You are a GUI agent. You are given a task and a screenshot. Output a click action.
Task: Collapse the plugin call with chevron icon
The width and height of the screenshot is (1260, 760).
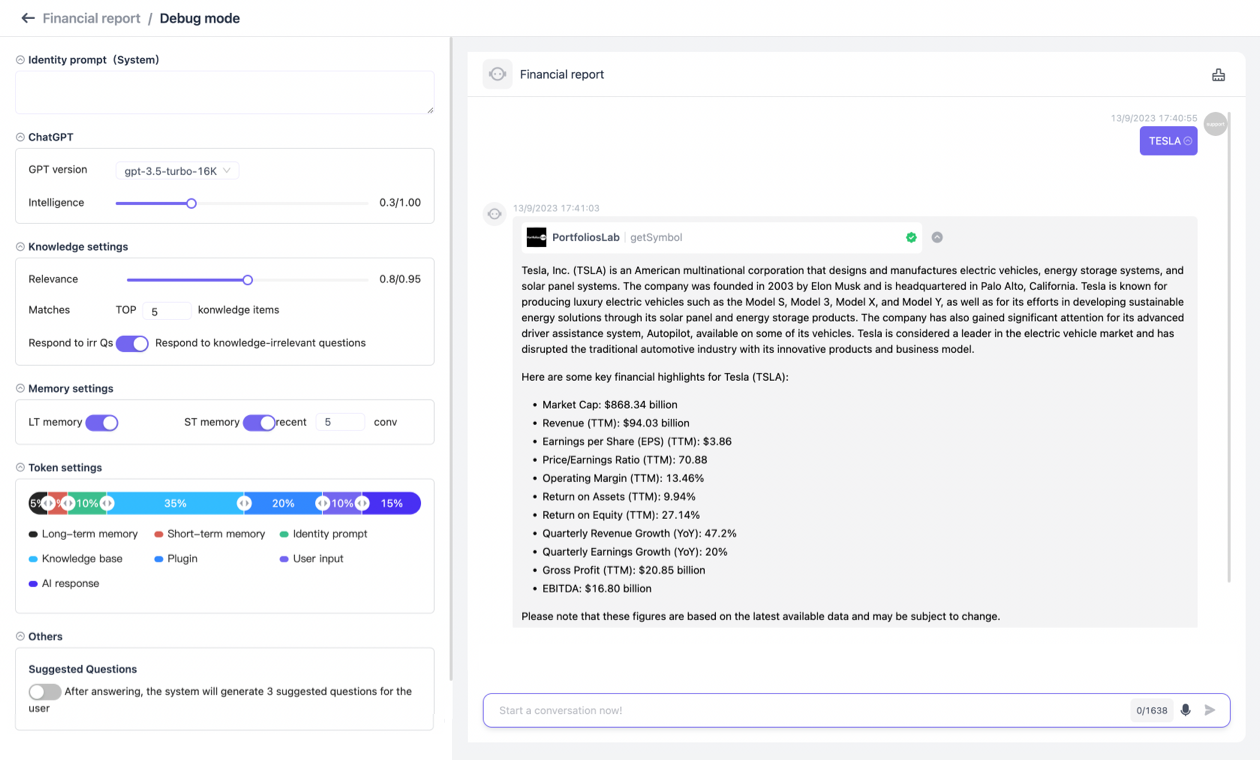click(x=937, y=238)
